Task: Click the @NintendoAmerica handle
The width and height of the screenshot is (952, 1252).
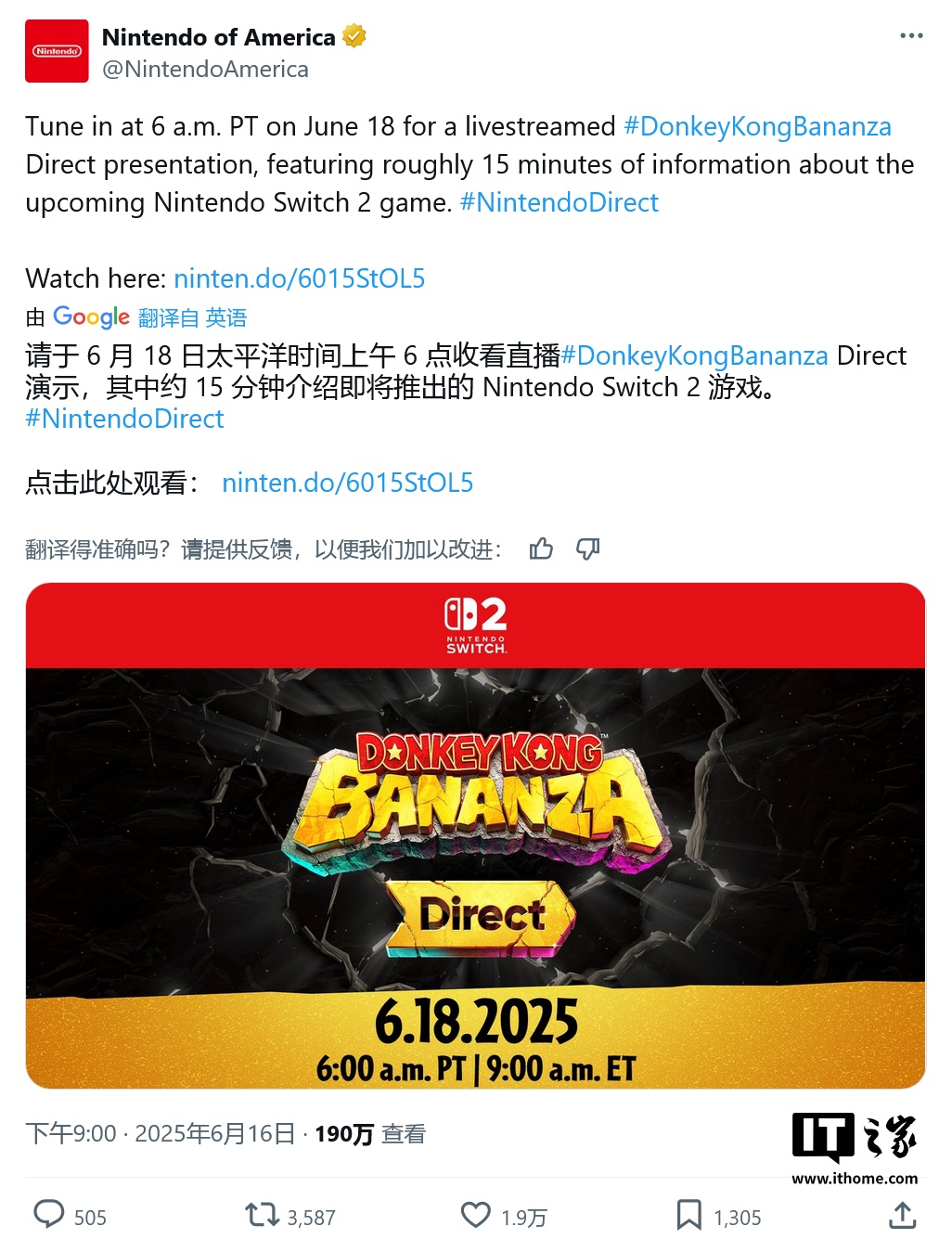Action: [205, 70]
